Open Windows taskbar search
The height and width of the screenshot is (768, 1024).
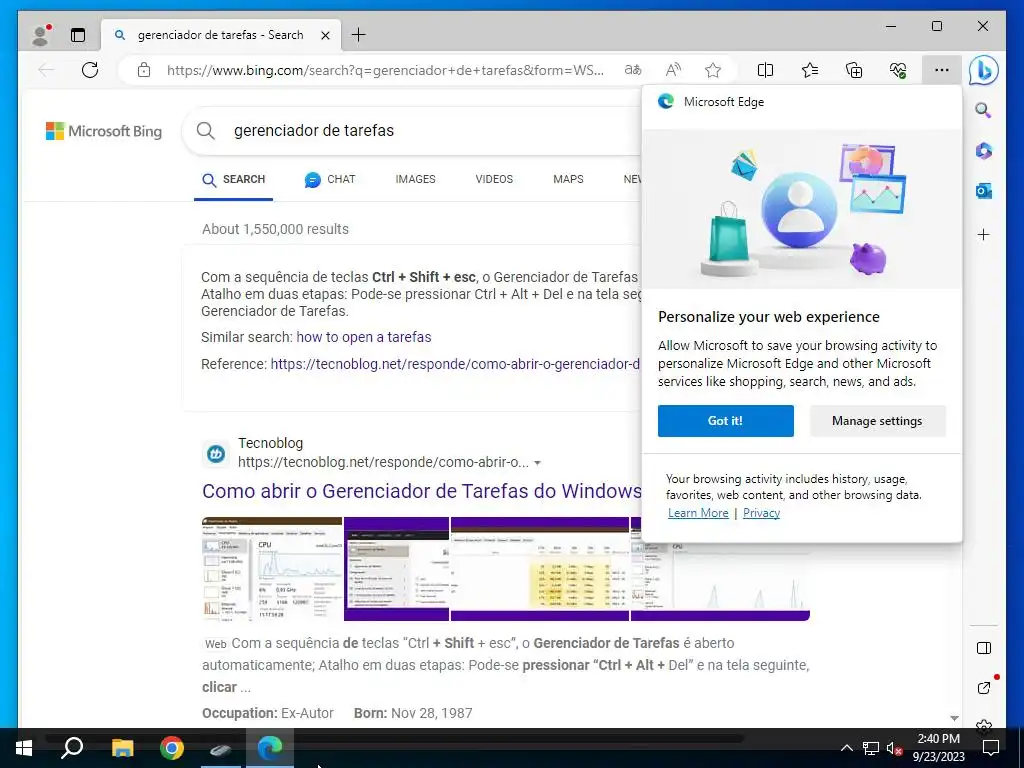72,748
